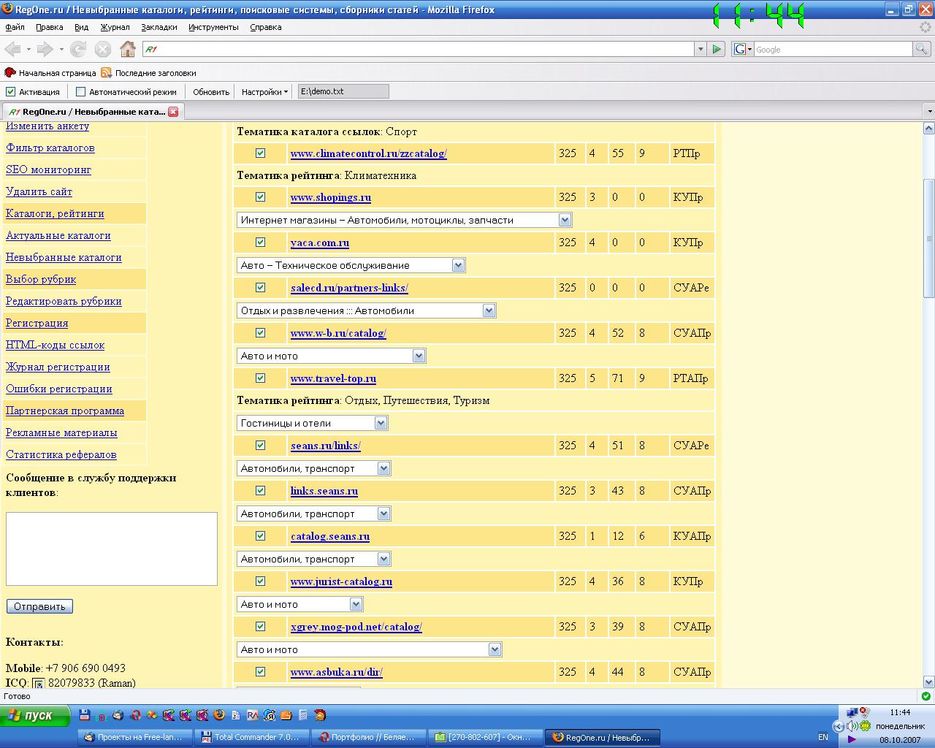
Task: Open the Фильтр каталогов sidebar link
Action: point(50,148)
